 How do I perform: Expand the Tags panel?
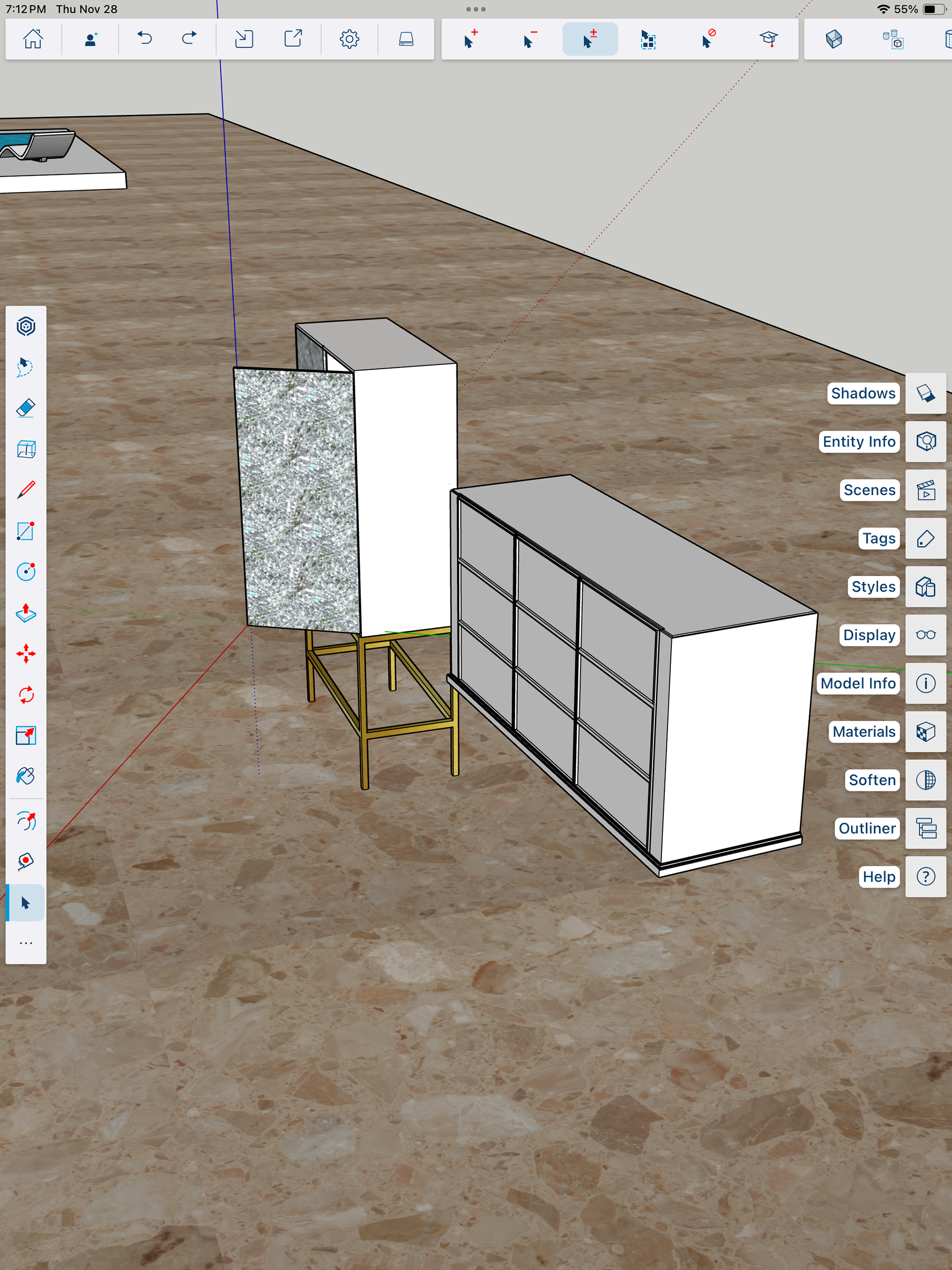coord(926,539)
